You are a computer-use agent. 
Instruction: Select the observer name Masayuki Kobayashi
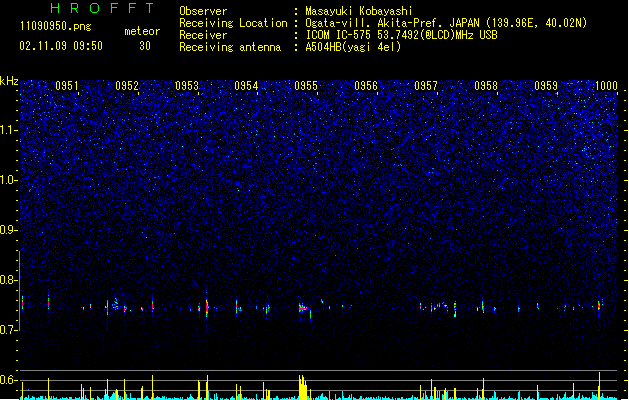click(x=359, y=11)
